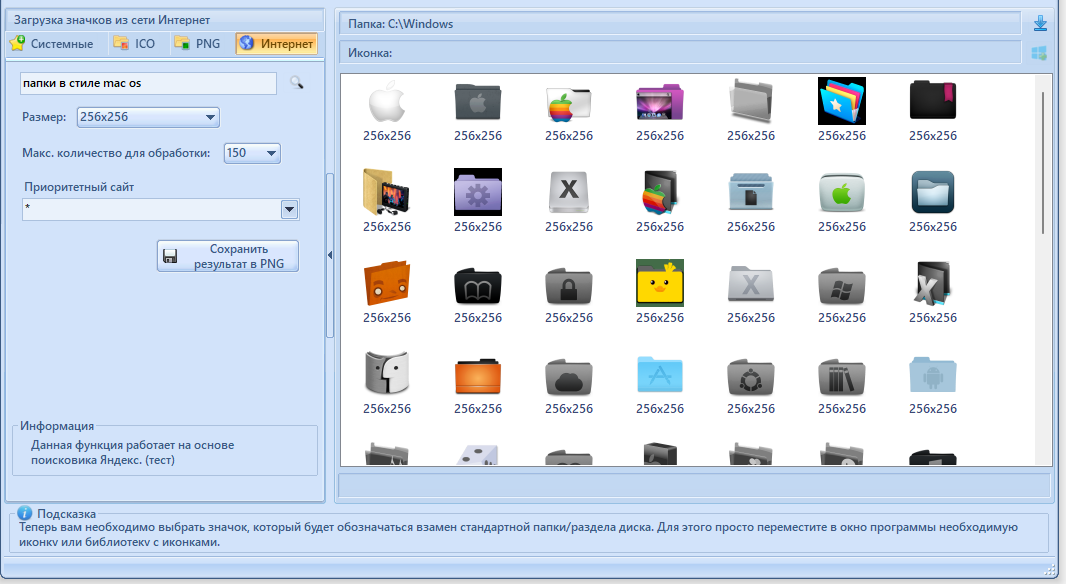This screenshot has height=584, width=1066.
Task: Select the colorful star folders icon
Action: click(842, 101)
